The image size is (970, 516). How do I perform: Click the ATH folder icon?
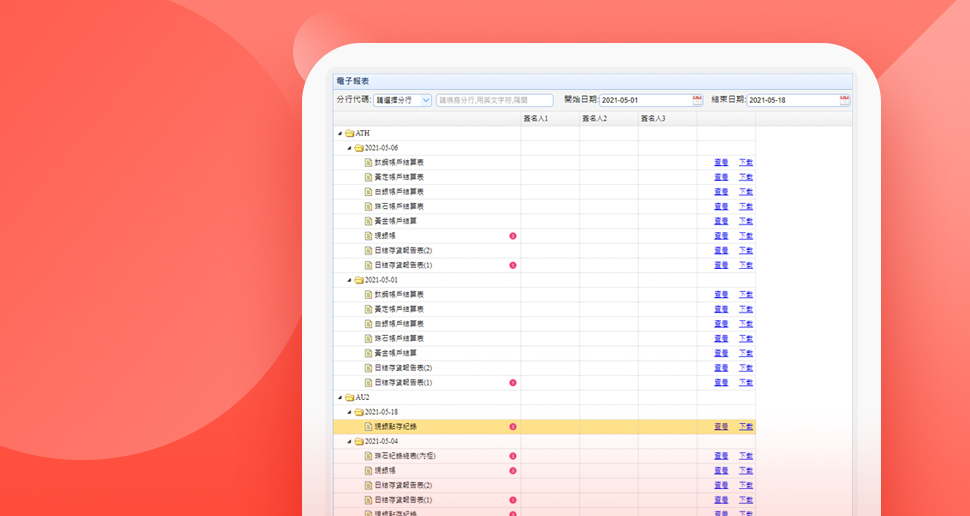(350, 133)
